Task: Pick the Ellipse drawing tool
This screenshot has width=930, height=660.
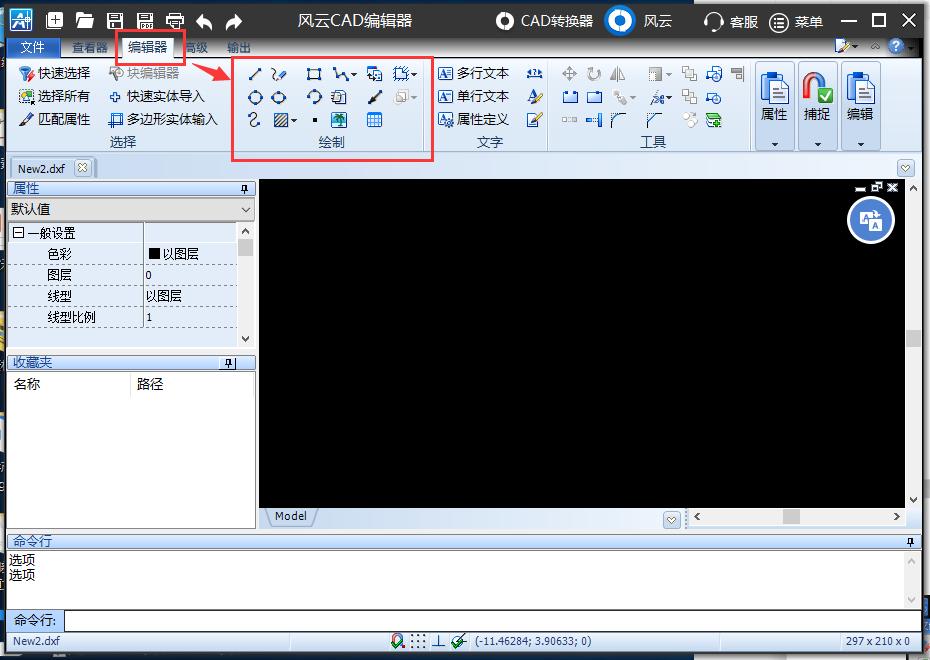Action: (278, 97)
